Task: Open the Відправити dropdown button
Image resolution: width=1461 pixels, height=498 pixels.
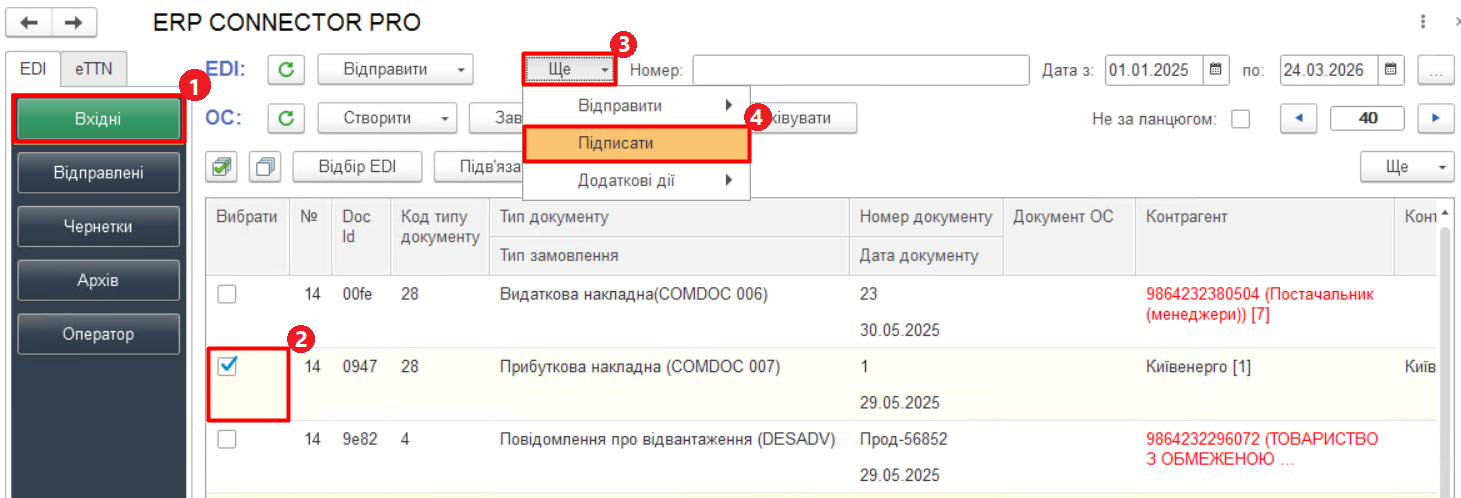Action: [394, 70]
